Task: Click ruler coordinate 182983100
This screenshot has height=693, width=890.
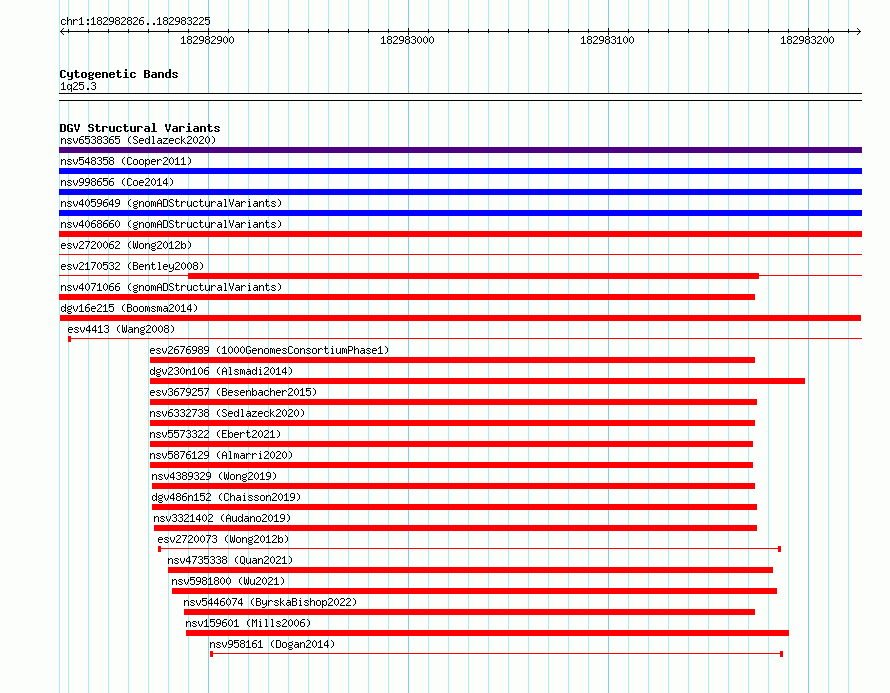Action: (607, 40)
